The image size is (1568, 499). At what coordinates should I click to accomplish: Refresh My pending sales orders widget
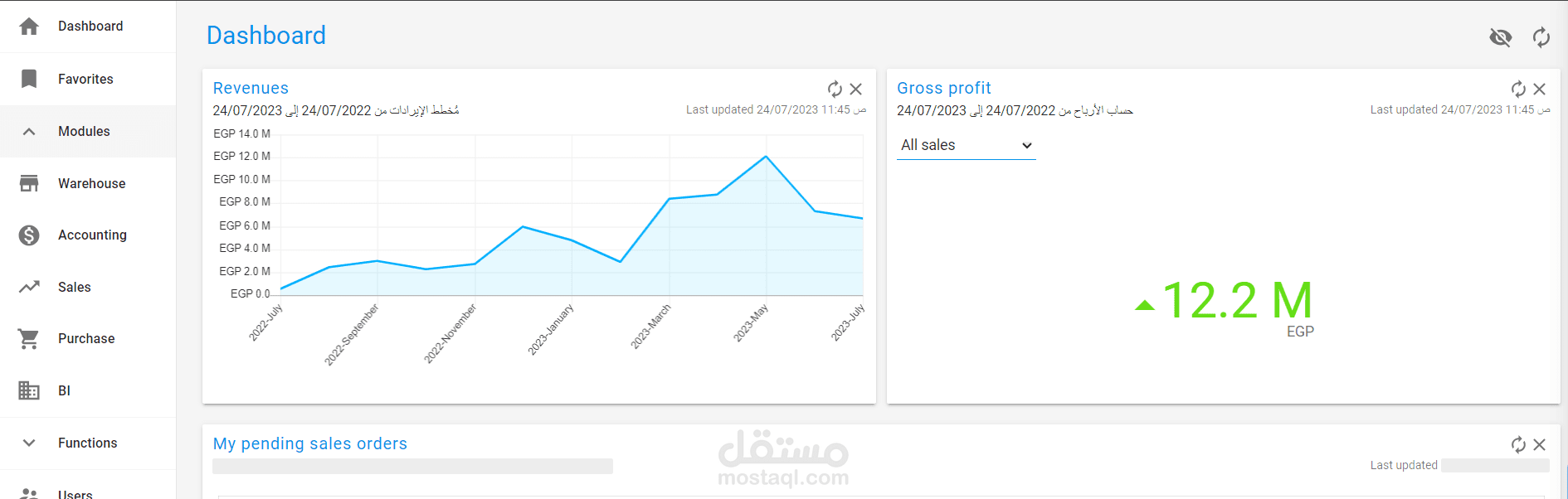(1518, 444)
